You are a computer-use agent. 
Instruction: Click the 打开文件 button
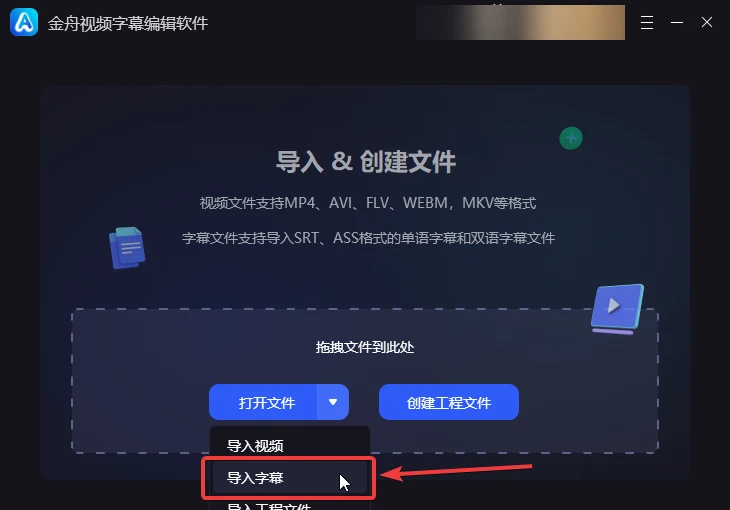click(264, 402)
